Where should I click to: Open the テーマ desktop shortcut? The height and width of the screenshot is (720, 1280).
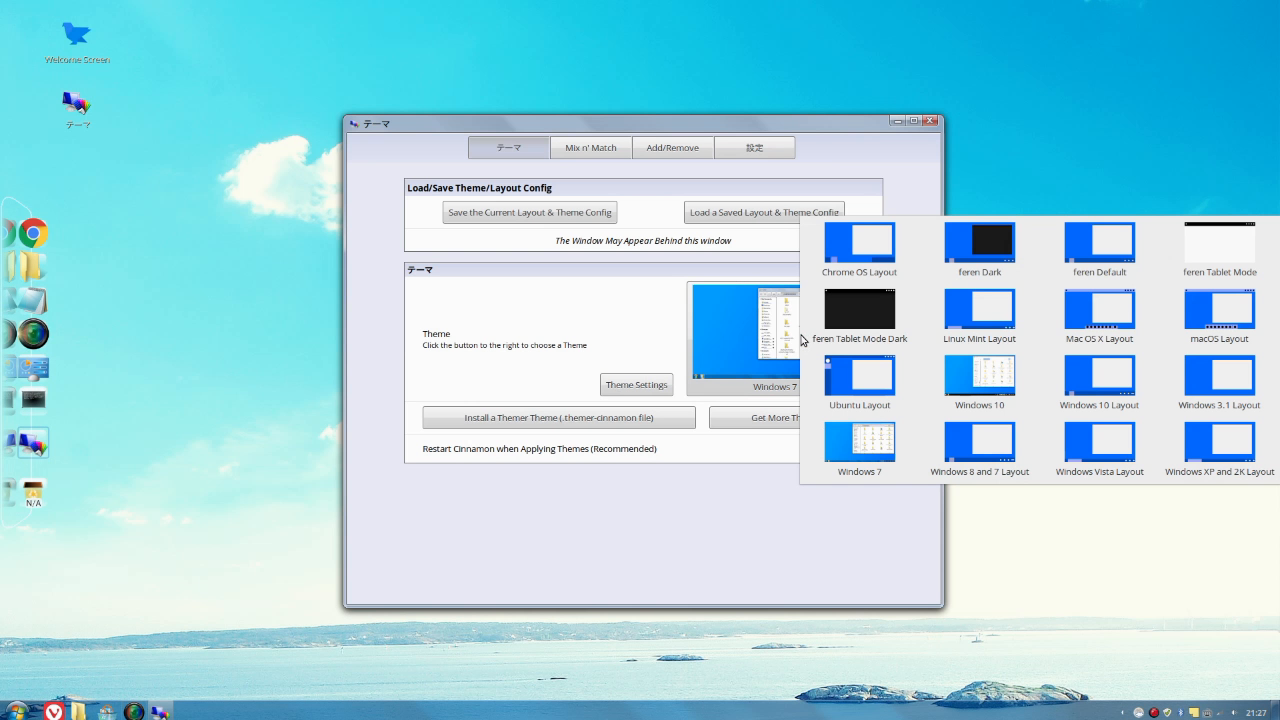pyautogui.click(x=77, y=110)
